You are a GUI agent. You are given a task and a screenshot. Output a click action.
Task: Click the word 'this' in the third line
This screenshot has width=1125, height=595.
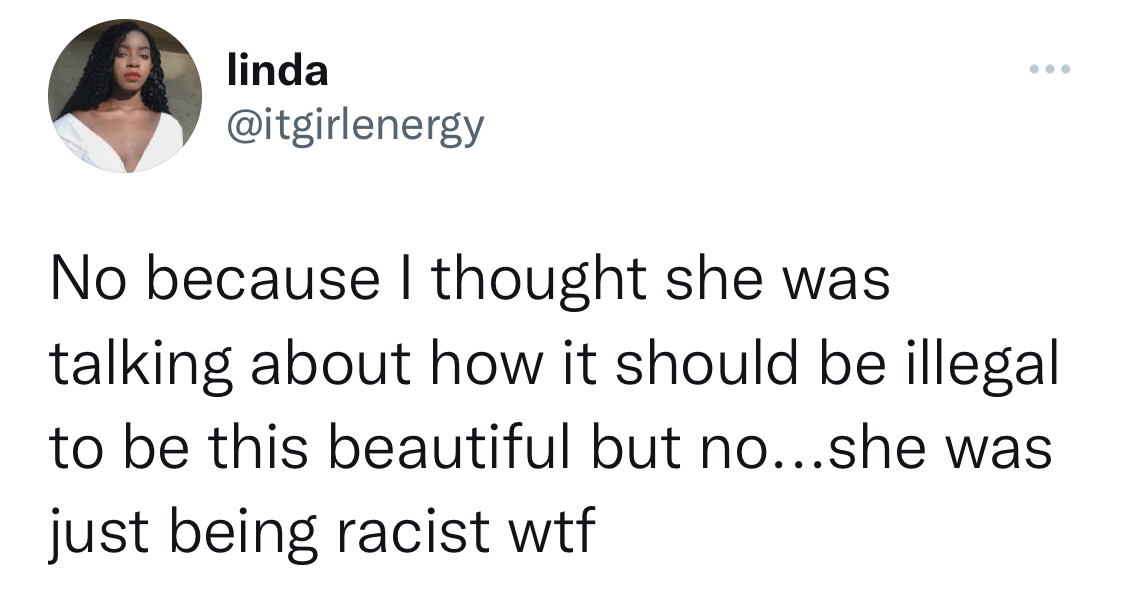(258, 448)
